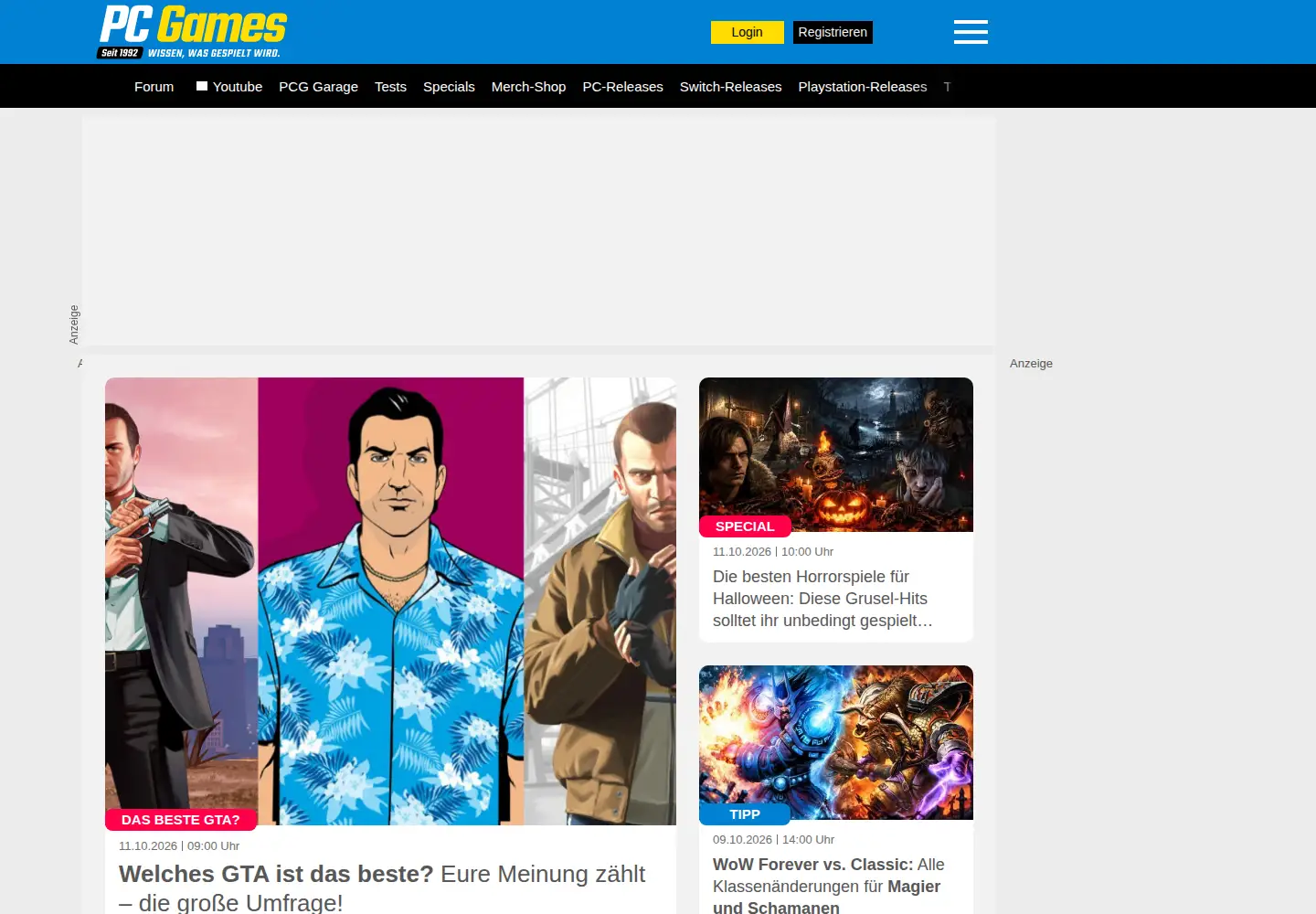Image resolution: width=1316 pixels, height=914 pixels.
Task: Open the GTA characters article image
Action: 390,601
